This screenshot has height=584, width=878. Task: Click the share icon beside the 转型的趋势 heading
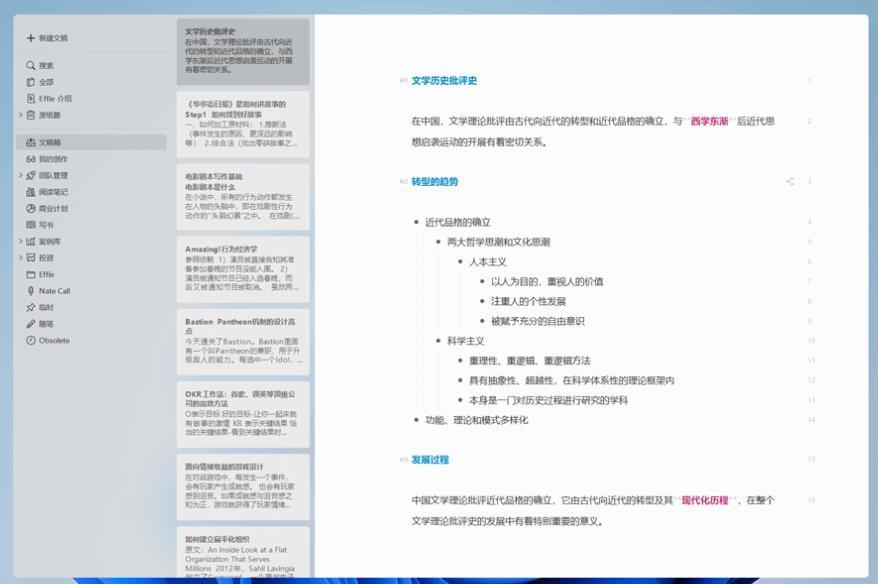tap(790, 181)
